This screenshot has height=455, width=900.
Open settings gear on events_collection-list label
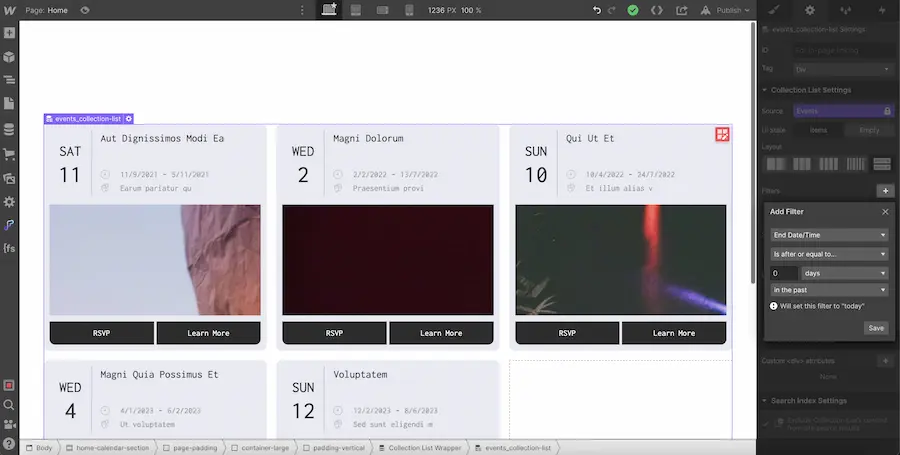pos(129,119)
